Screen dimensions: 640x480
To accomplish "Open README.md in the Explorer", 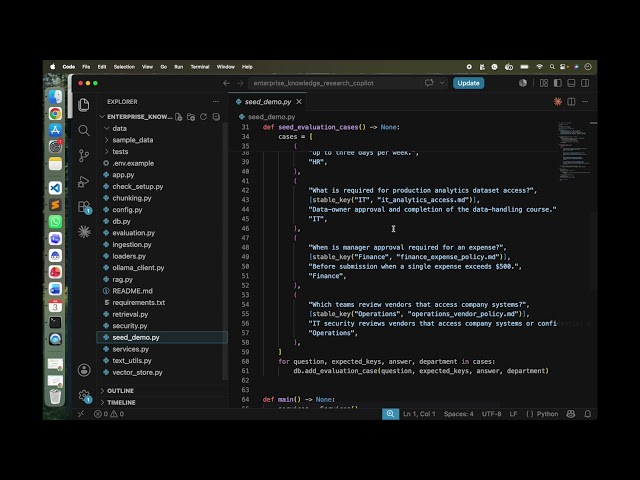I will coord(132,291).
